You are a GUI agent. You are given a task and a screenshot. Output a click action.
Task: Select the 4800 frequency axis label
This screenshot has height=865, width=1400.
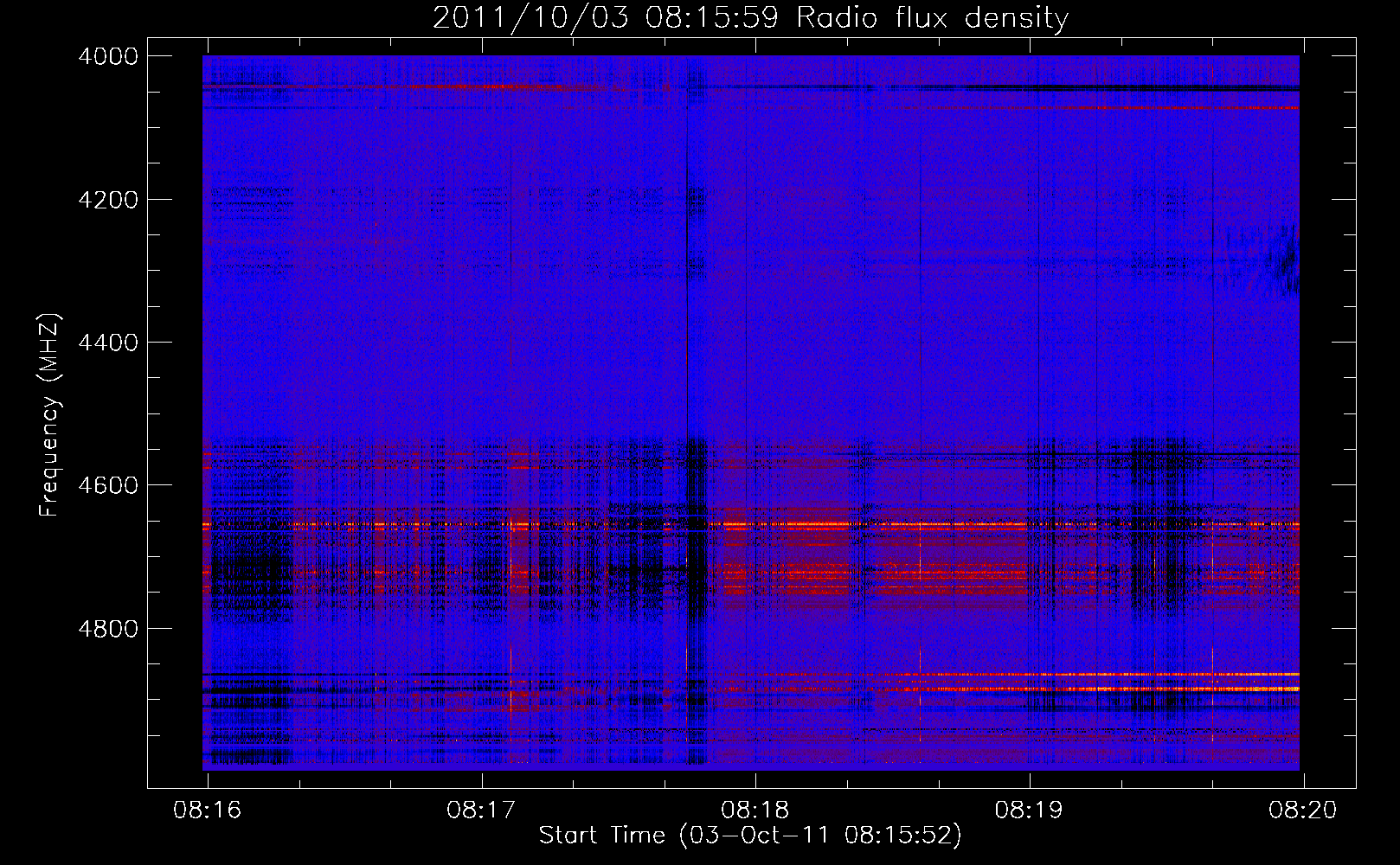point(108,629)
